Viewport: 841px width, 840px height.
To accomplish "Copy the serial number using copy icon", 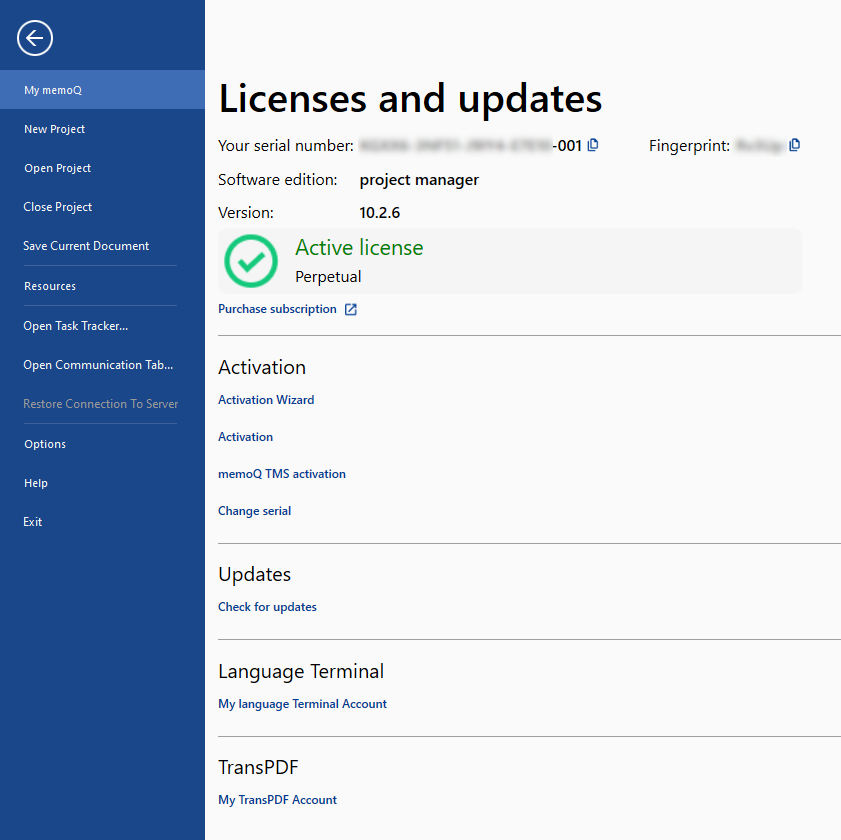I will tap(593, 145).
